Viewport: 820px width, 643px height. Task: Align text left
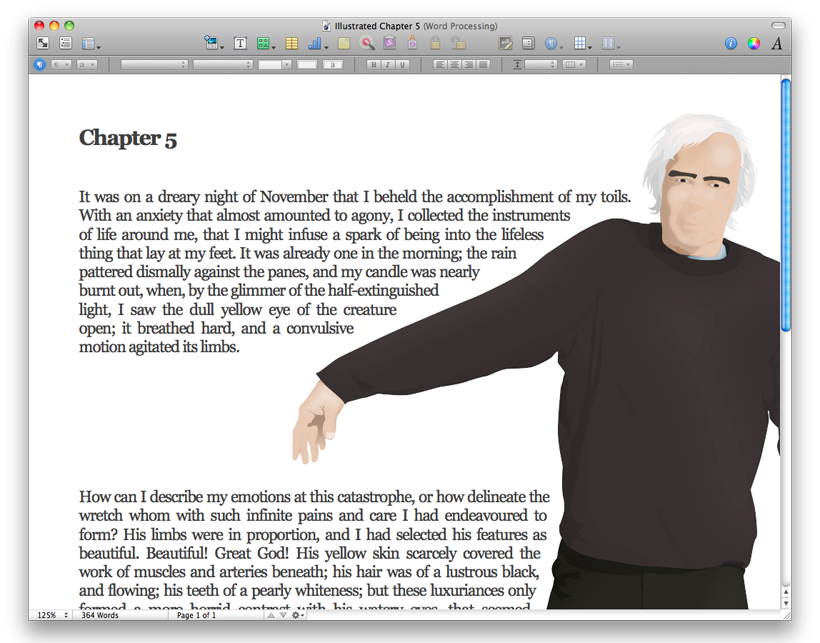(x=440, y=64)
